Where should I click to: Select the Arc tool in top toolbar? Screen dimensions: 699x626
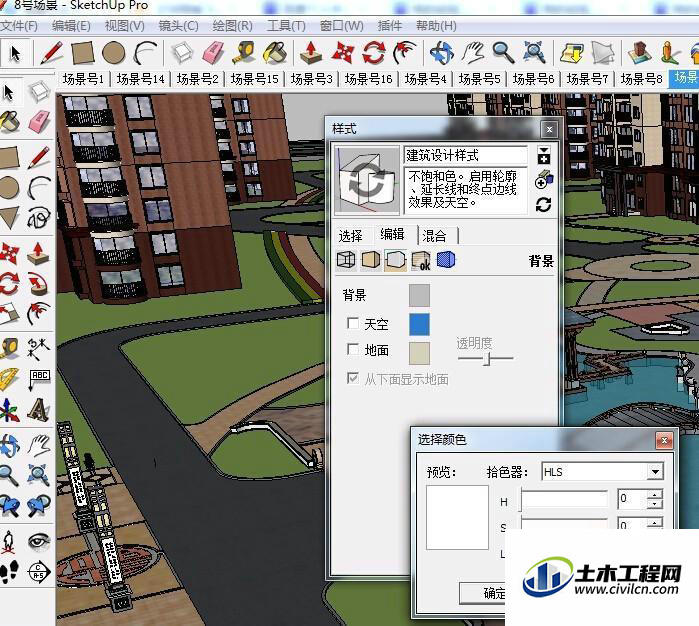146,53
